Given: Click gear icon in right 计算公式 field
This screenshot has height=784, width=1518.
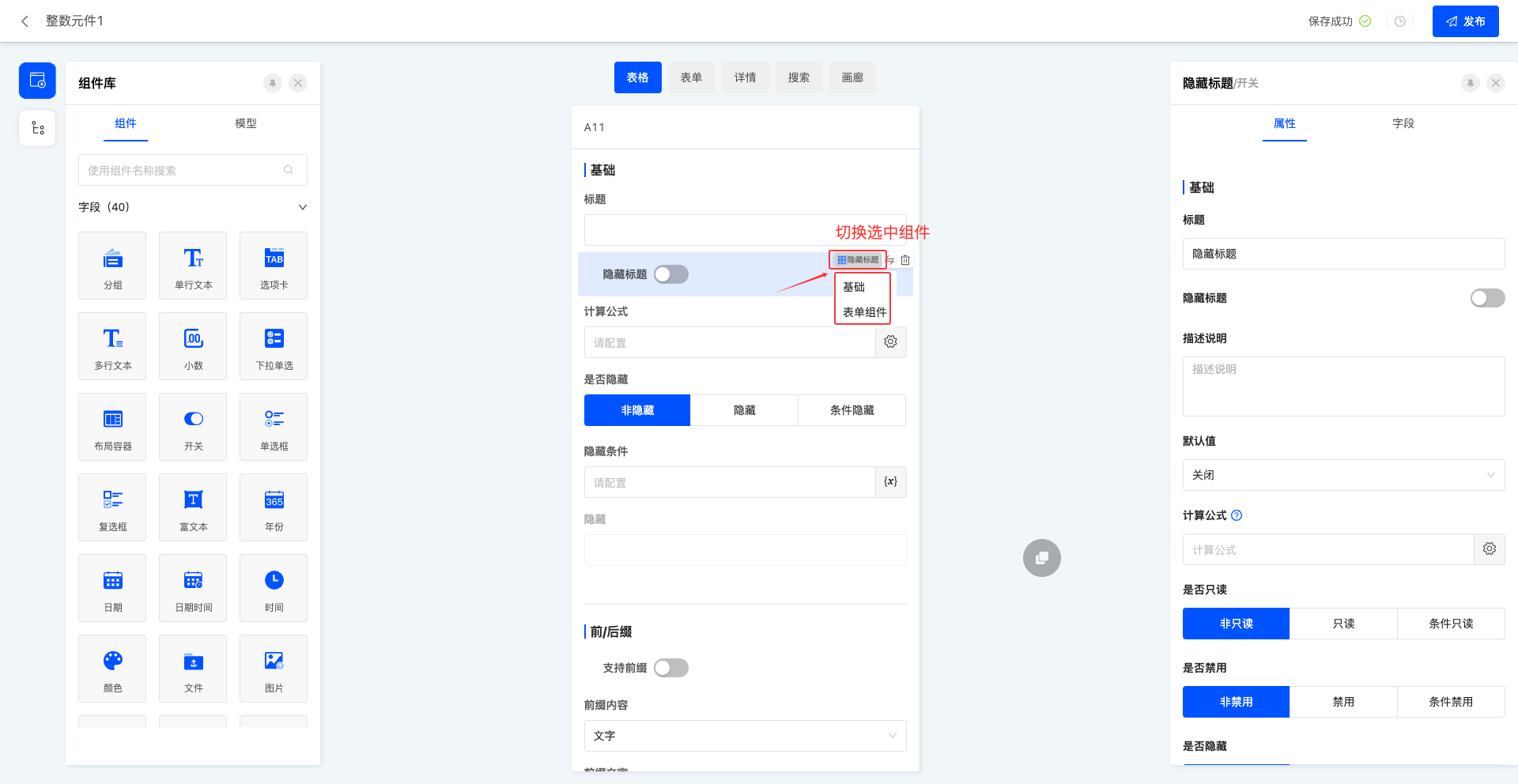Looking at the screenshot, I should 1489,549.
